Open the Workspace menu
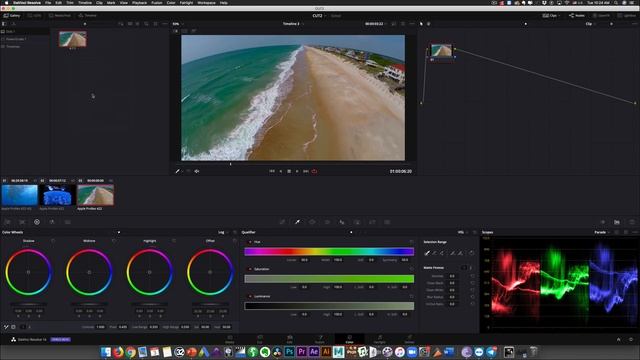This screenshot has width=640, height=360. pos(206,2)
